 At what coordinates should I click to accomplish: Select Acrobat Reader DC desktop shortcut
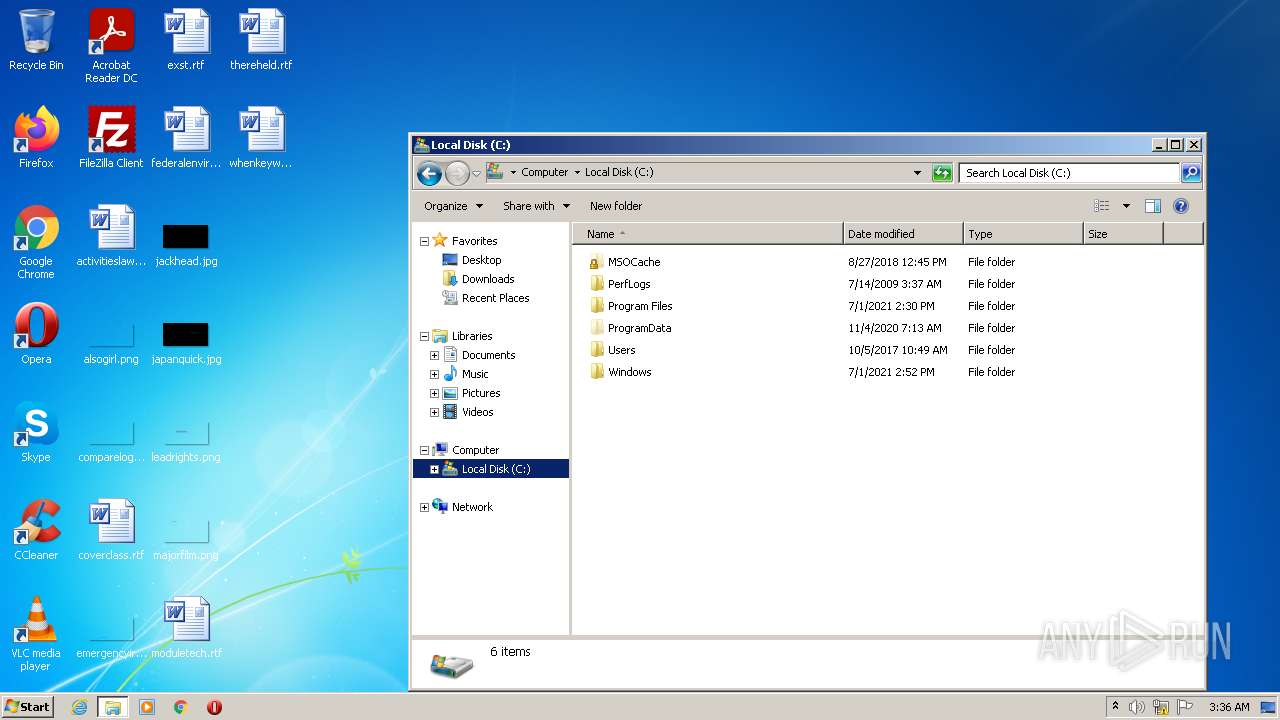[x=111, y=47]
